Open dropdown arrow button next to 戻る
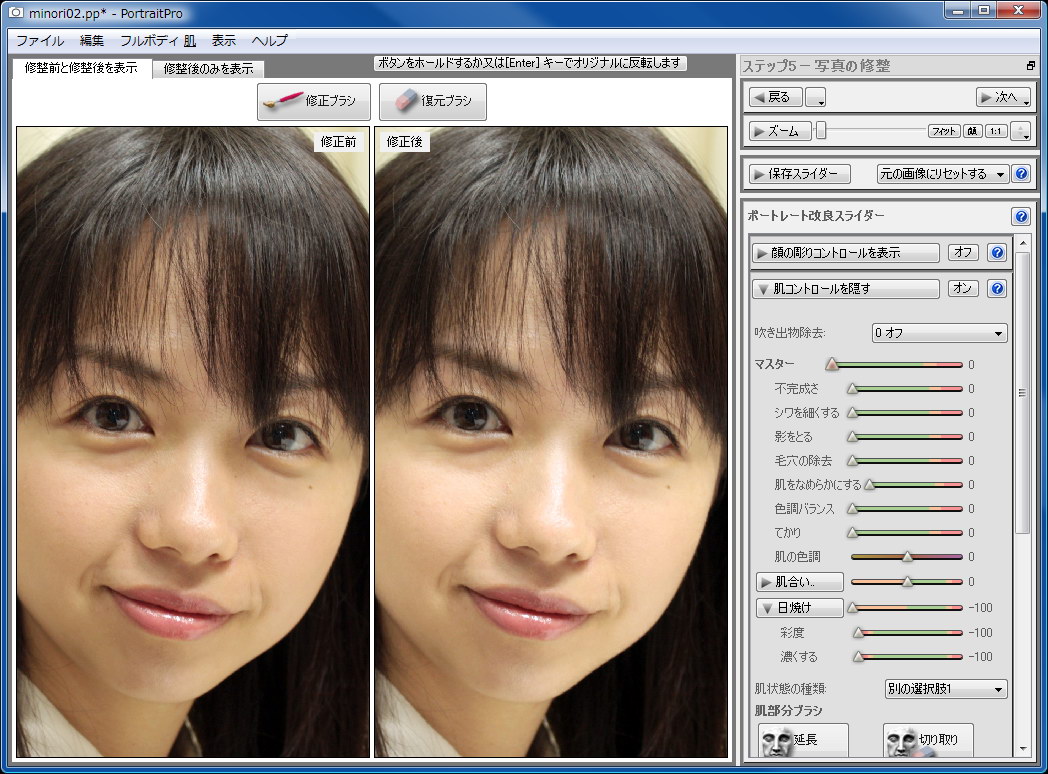 (x=815, y=98)
